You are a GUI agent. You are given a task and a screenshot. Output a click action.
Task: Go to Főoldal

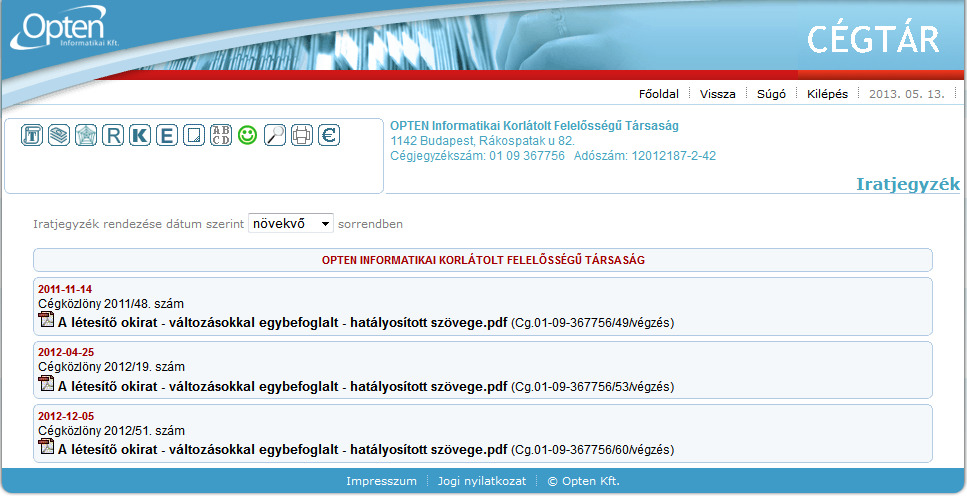point(659,94)
